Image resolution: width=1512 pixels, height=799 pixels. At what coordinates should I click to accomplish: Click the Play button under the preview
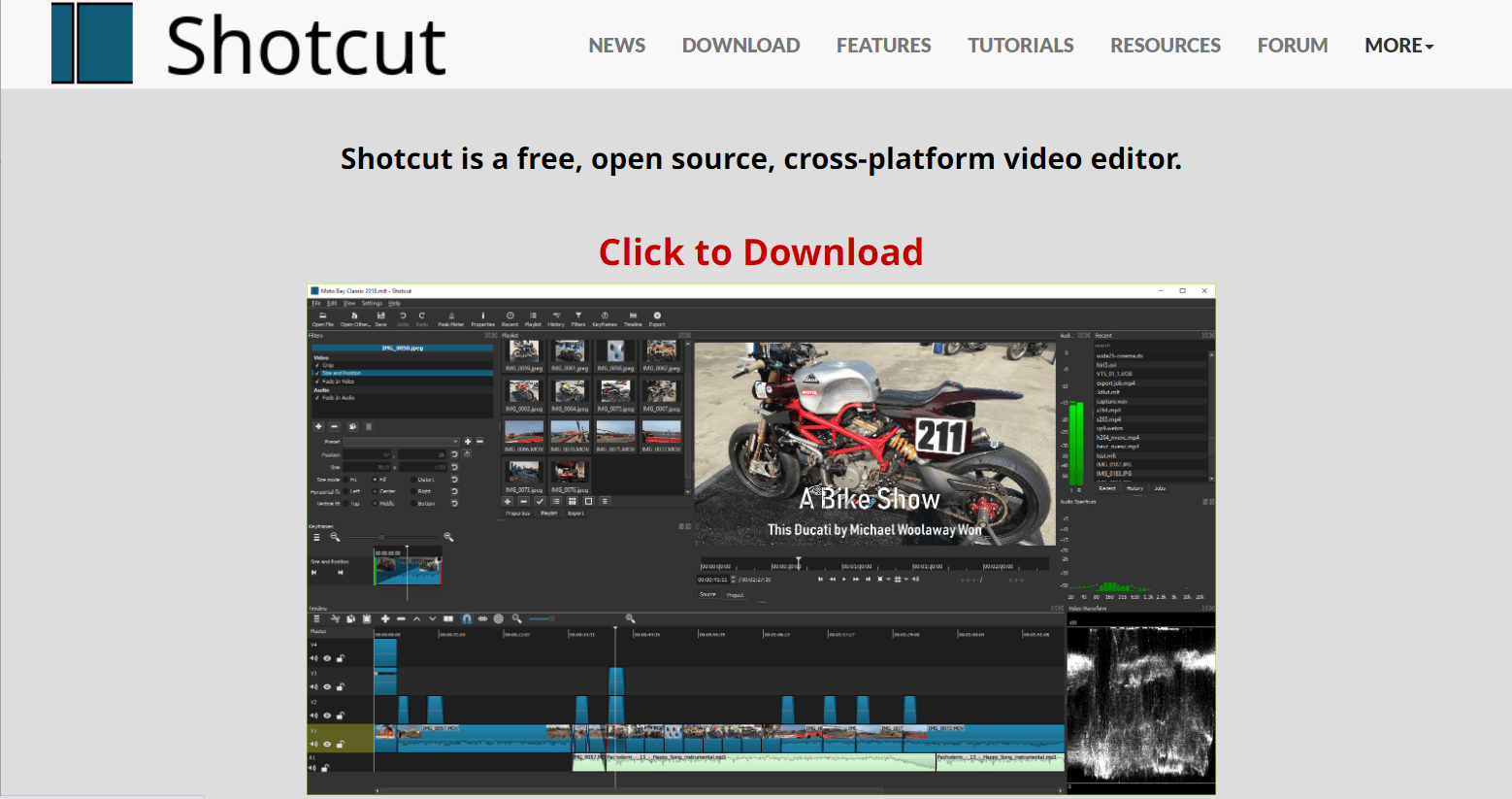[844, 580]
